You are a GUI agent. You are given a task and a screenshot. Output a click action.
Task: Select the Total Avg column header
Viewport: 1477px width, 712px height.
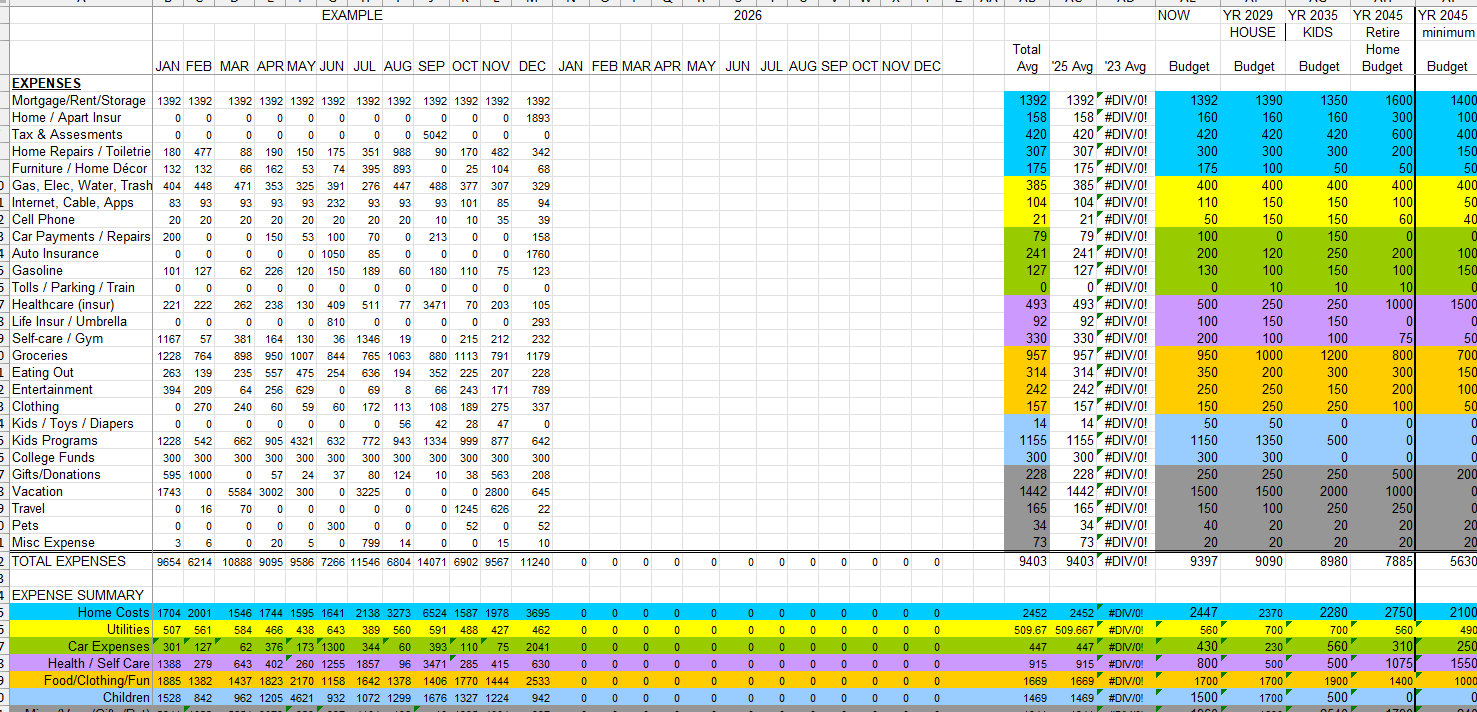point(1027,57)
